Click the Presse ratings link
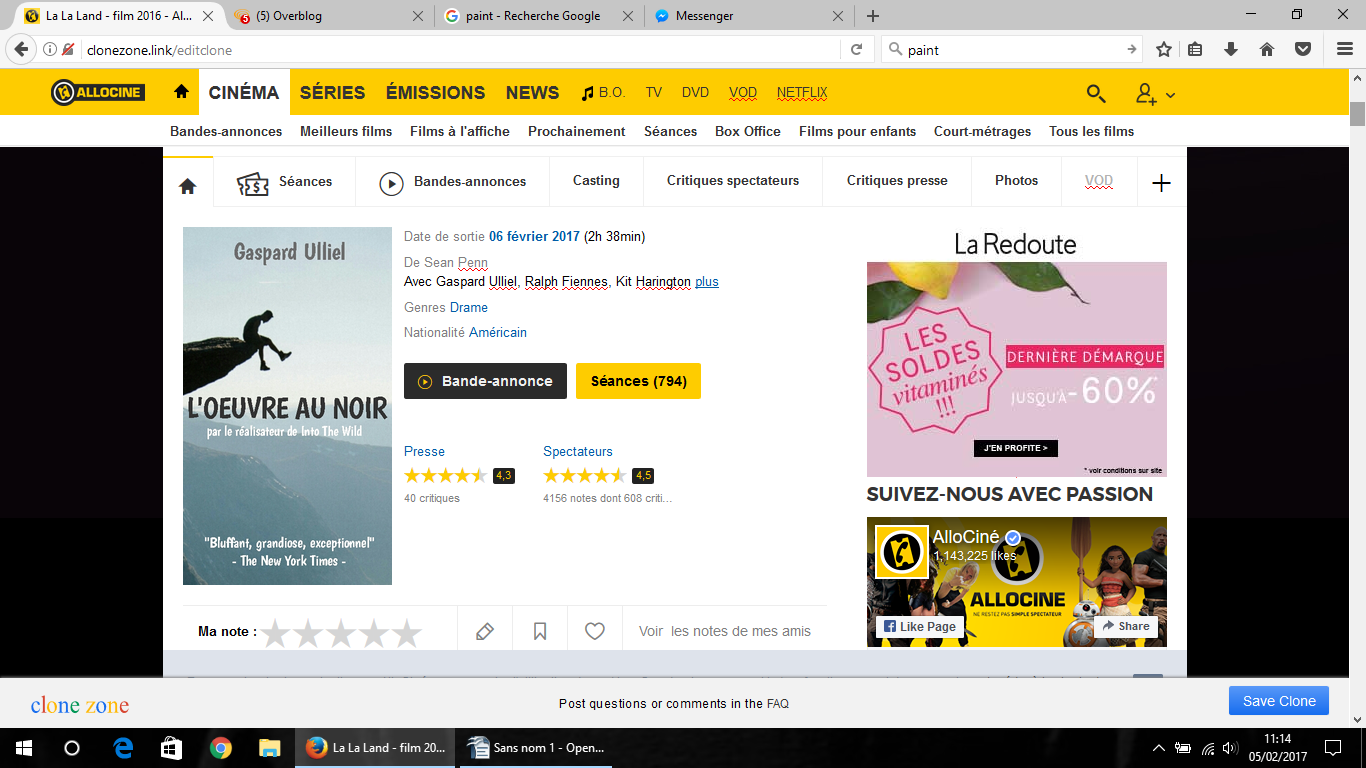Screen dimensions: 1366x768 (424, 452)
